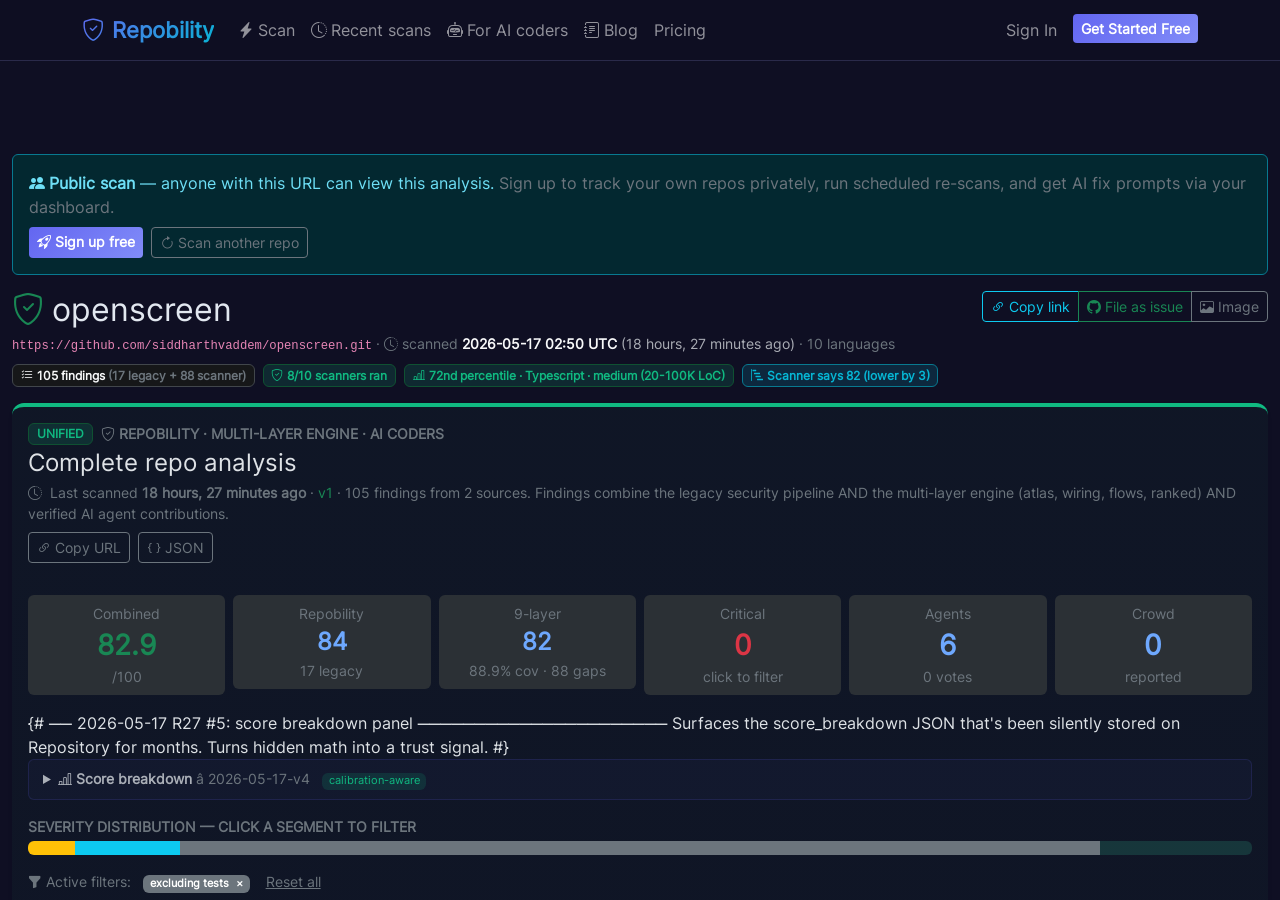Open the openscreen GitHub repository URL
The width and height of the screenshot is (1280, 900).
click(x=192, y=345)
